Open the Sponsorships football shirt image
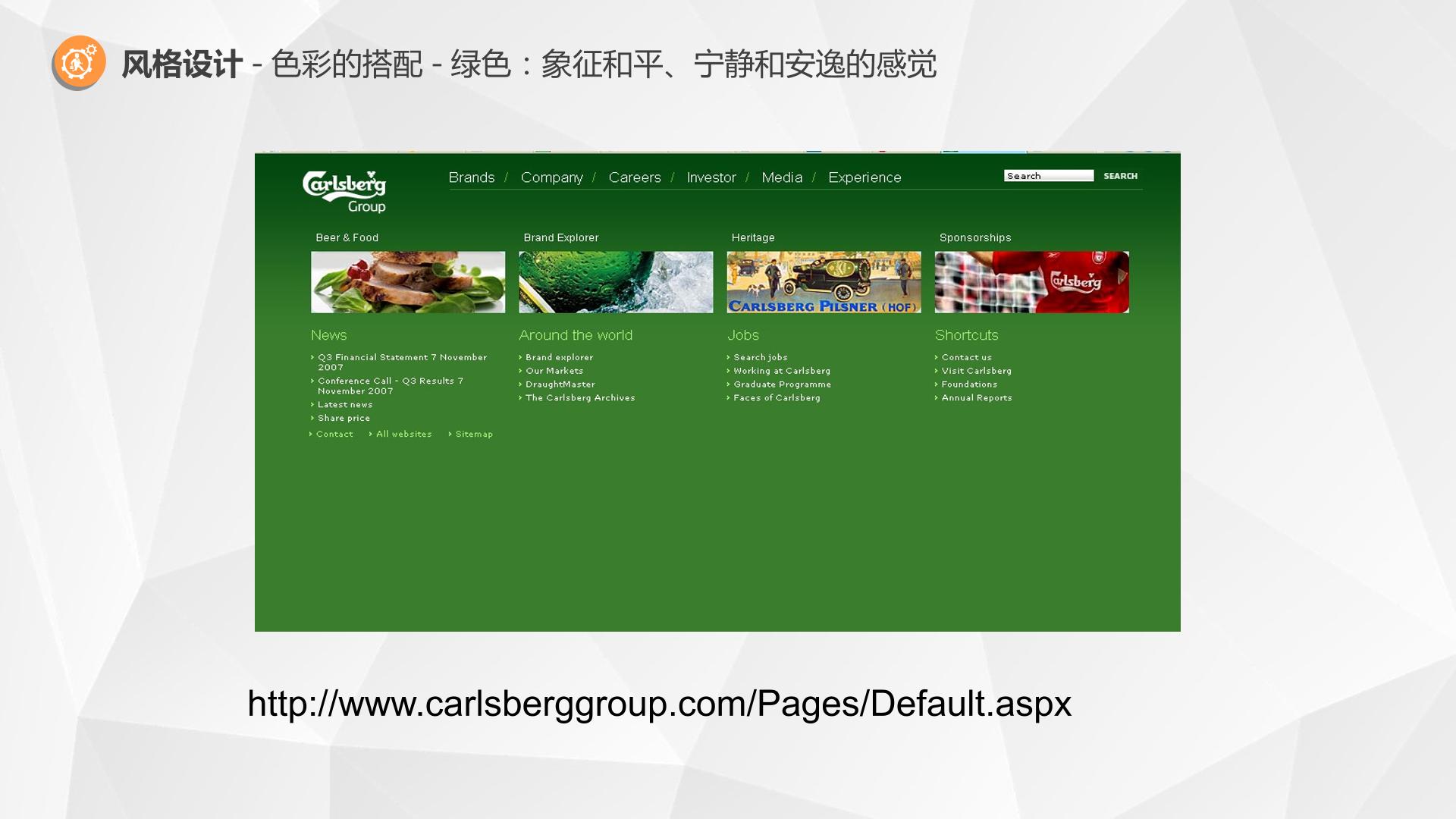 [x=1031, y=282]
